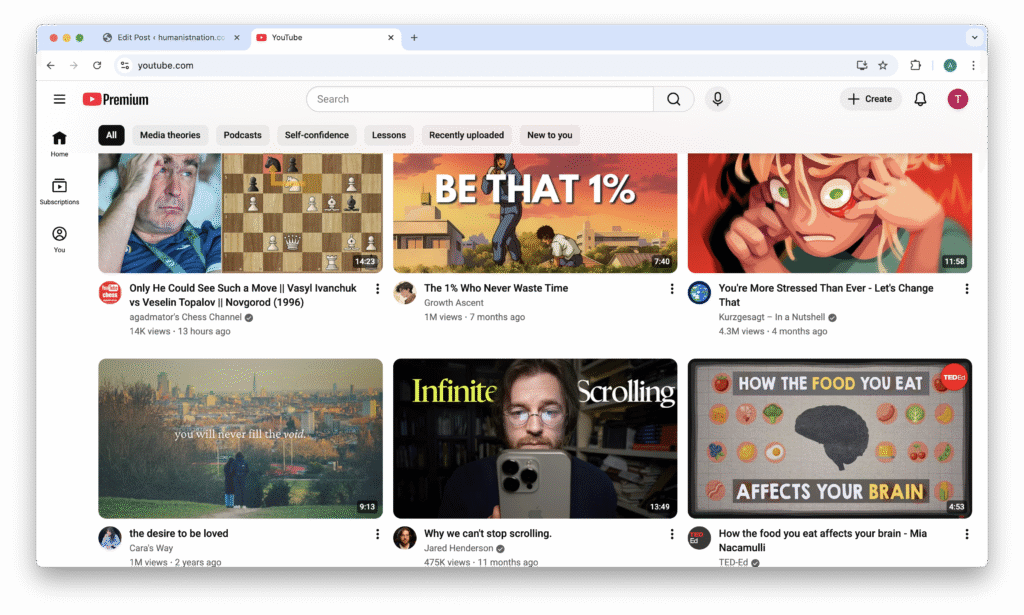This screenshot has width=1024, height=615.
Task: Open the Chrome extensions puzzle icon
Action: (x=915, y=65)
